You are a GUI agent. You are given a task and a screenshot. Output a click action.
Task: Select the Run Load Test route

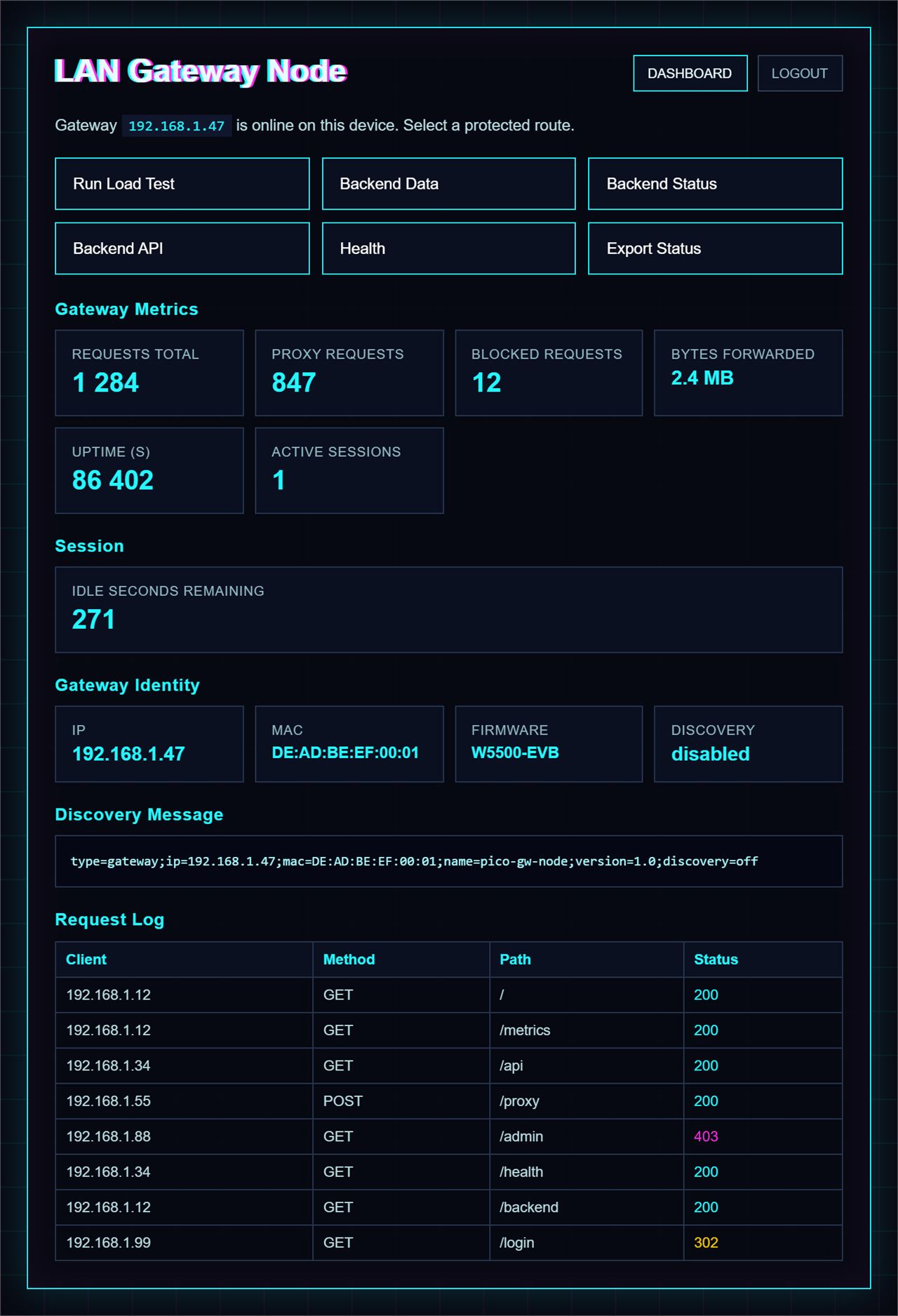pos(182,184)
